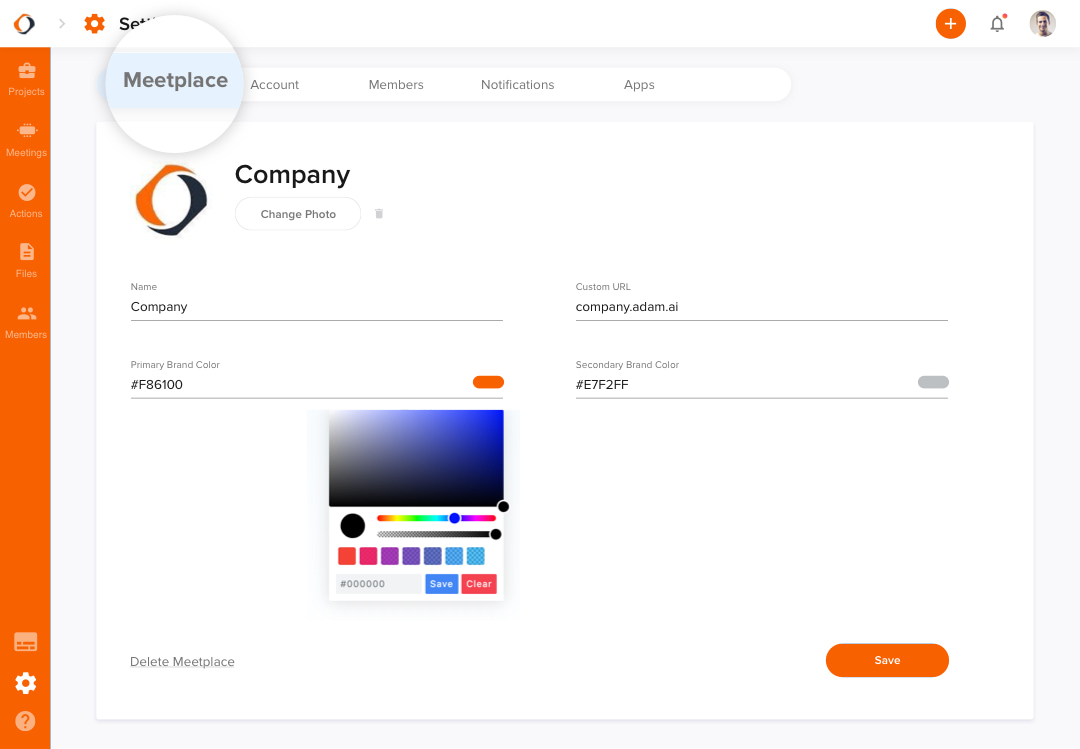Open help via the question mark icon
Image resolution: width=1080 pixels, height=749 pixels.
pos(25,721)
